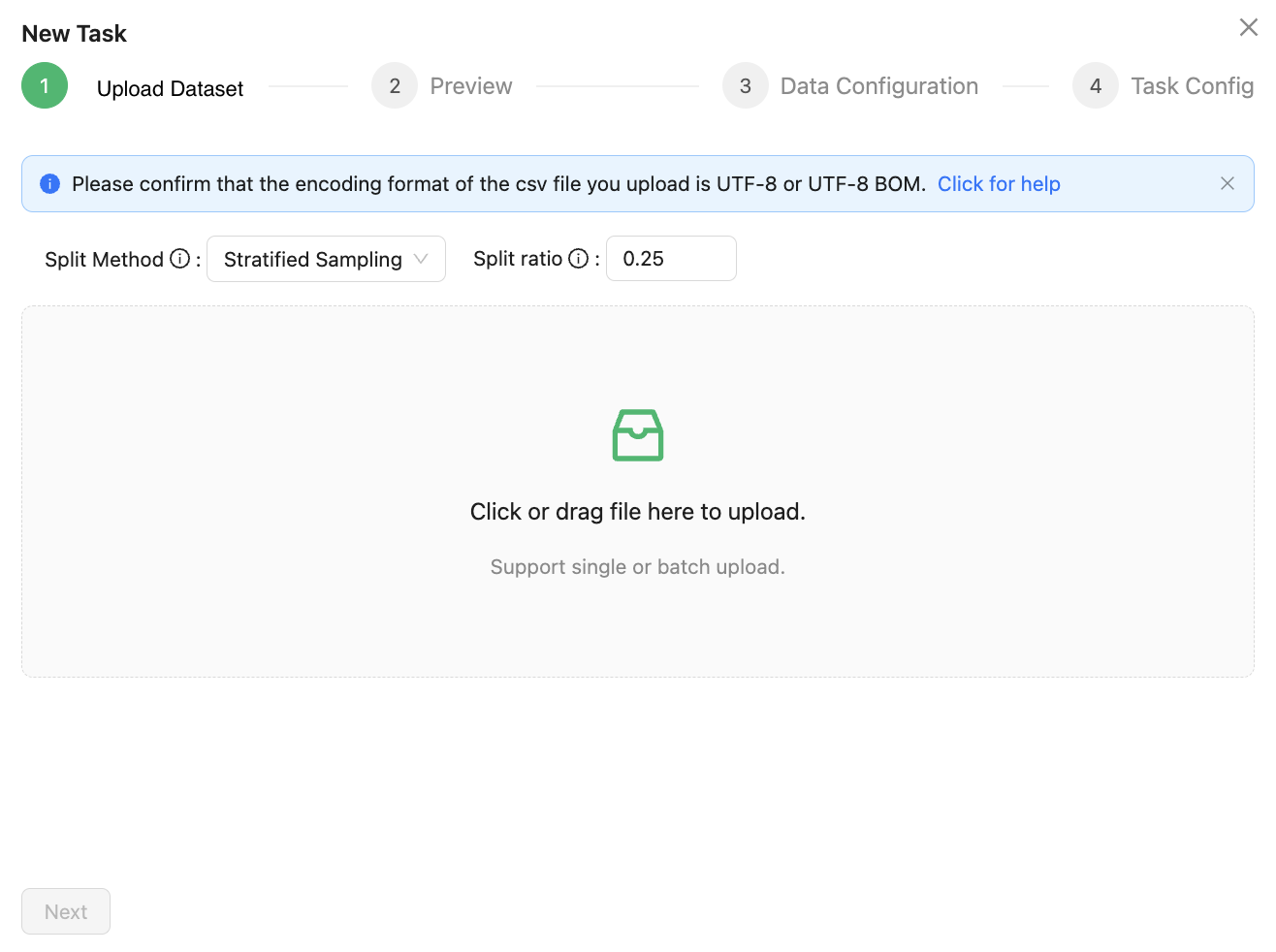Click the Split ratio info icon

pyautogui.click(x=579, y=259)
